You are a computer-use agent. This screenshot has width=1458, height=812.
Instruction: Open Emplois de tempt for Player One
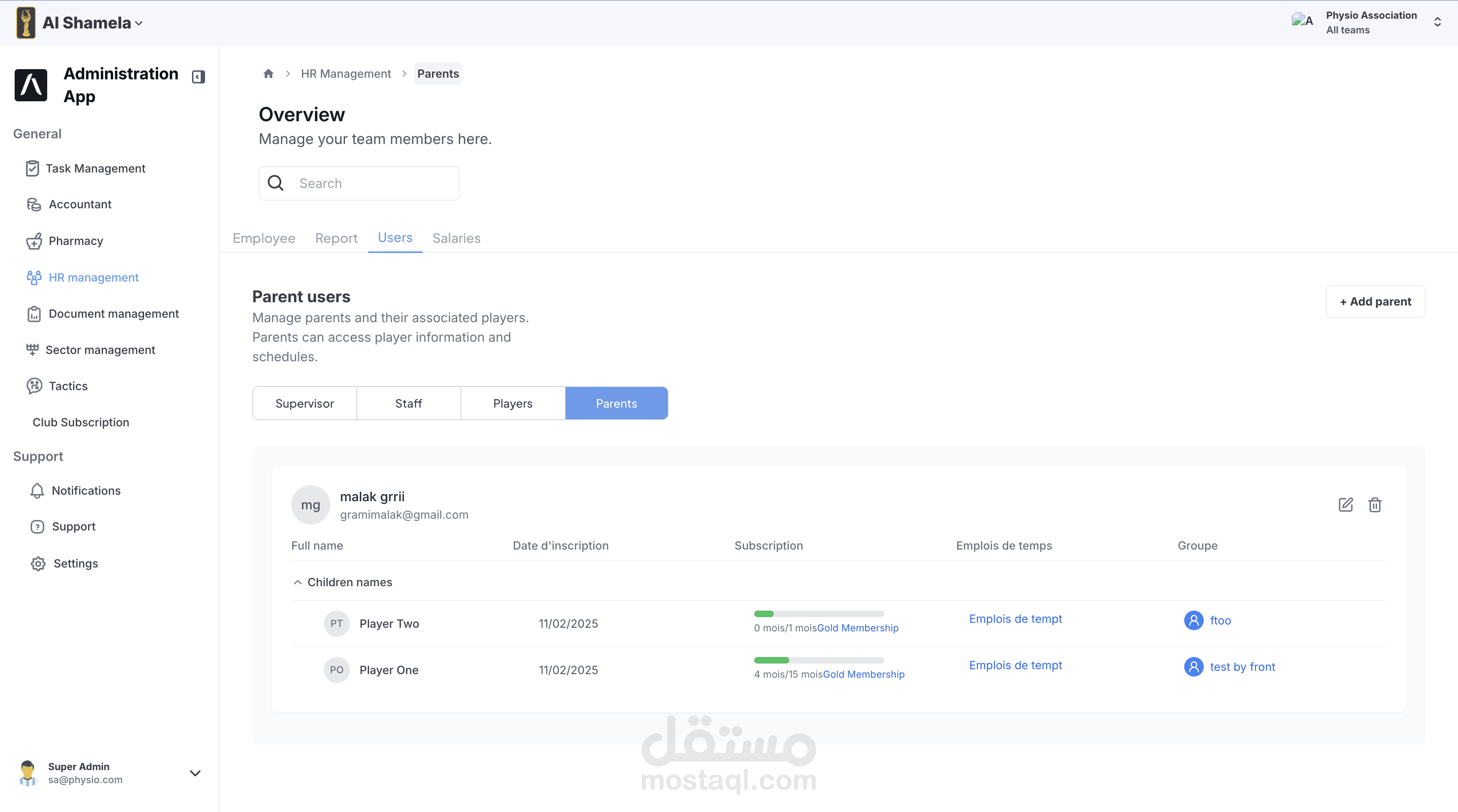[1015, 666]
